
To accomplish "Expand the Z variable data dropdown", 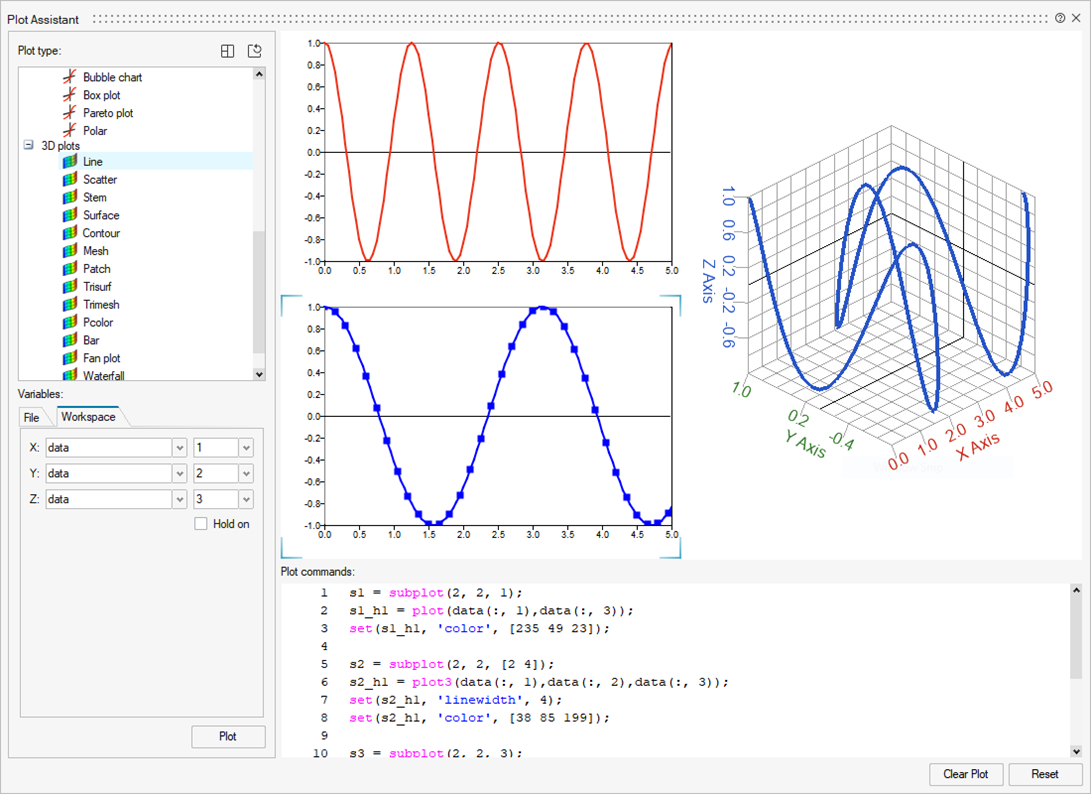I will coord(180,499).
